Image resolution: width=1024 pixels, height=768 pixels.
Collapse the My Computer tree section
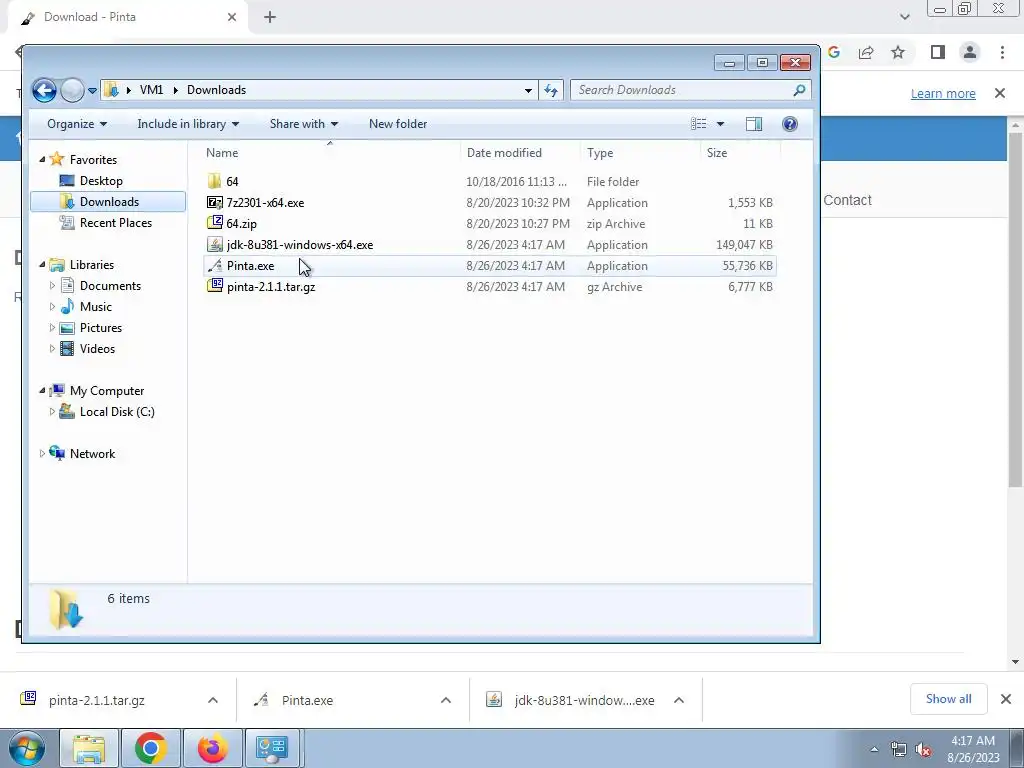[x=42, y=391]
